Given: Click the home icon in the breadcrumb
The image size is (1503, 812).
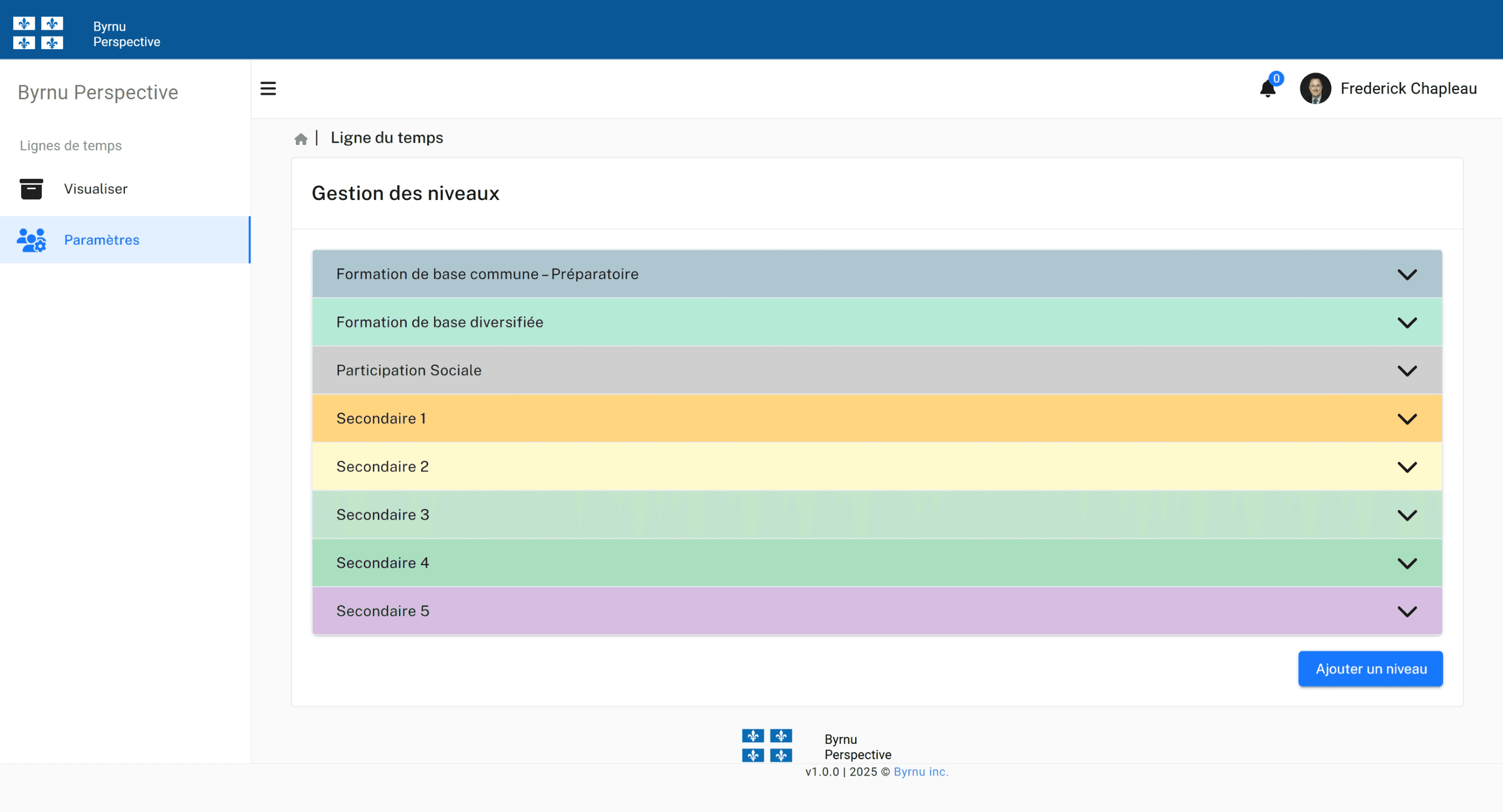Looking at the screenshot, I should (301, 138).
